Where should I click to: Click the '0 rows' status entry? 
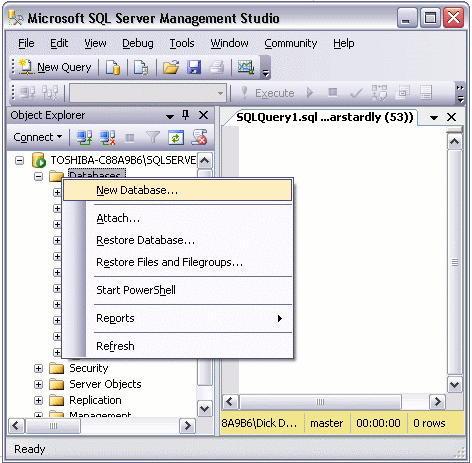click(429, 423)
